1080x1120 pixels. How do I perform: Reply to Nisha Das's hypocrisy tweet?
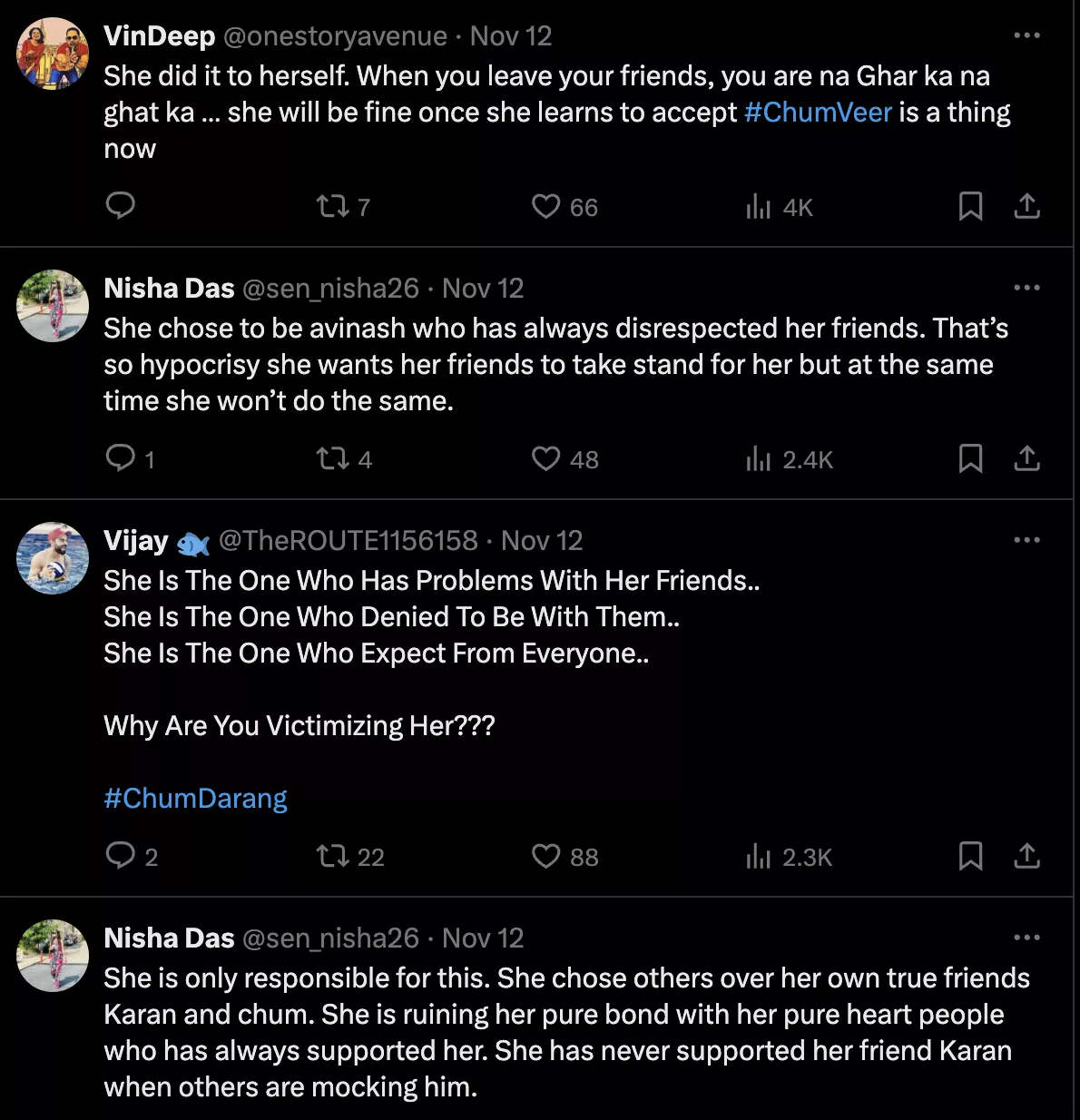pos(121,458)
